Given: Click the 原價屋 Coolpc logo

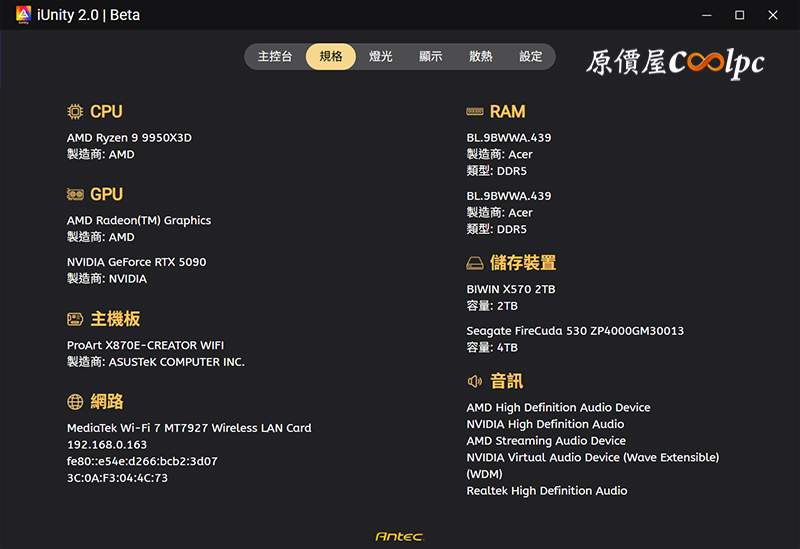Looking at the screenshot, I should [x=675, y=62].
